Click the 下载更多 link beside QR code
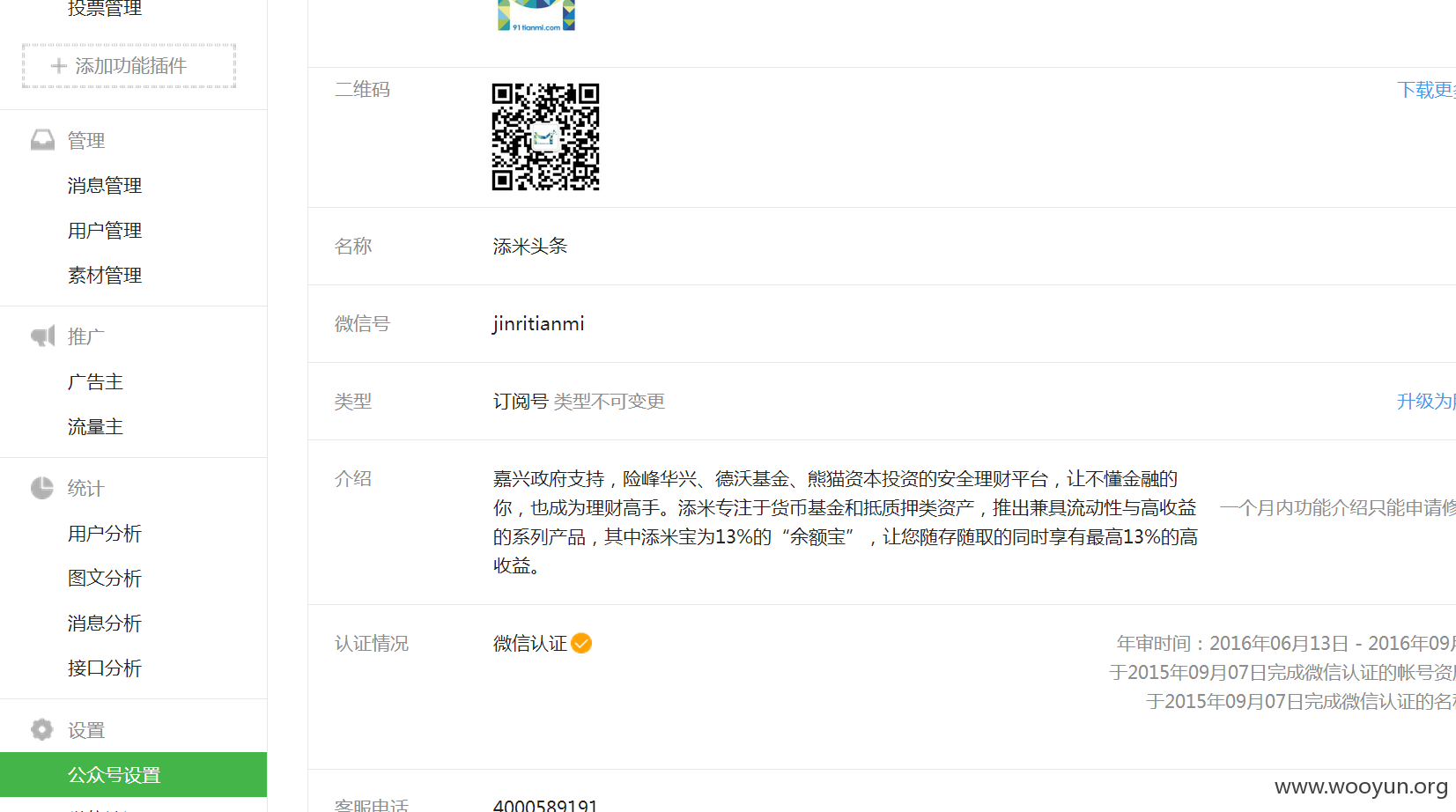Screen dimensions: 1456x812 click(x=1426, y=90)
